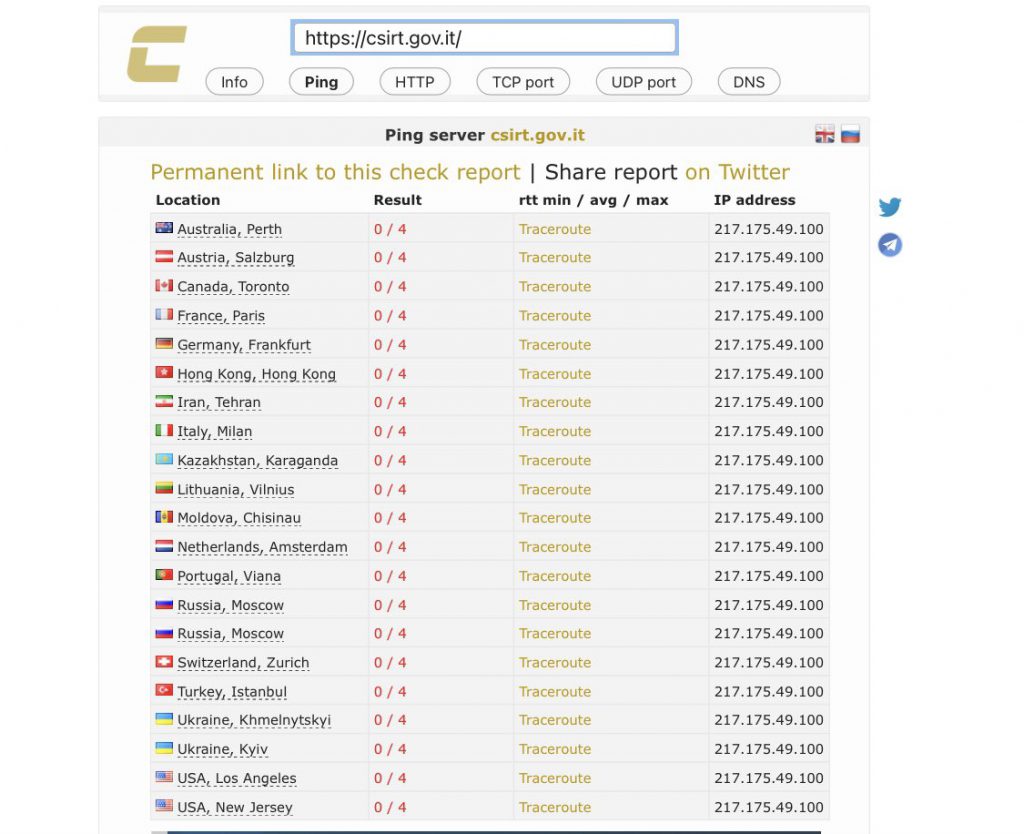Click the URL input field with csirt.gov.it
Image resolution: width=1024 pixels, height=834 pixels.
click(484, 38)
